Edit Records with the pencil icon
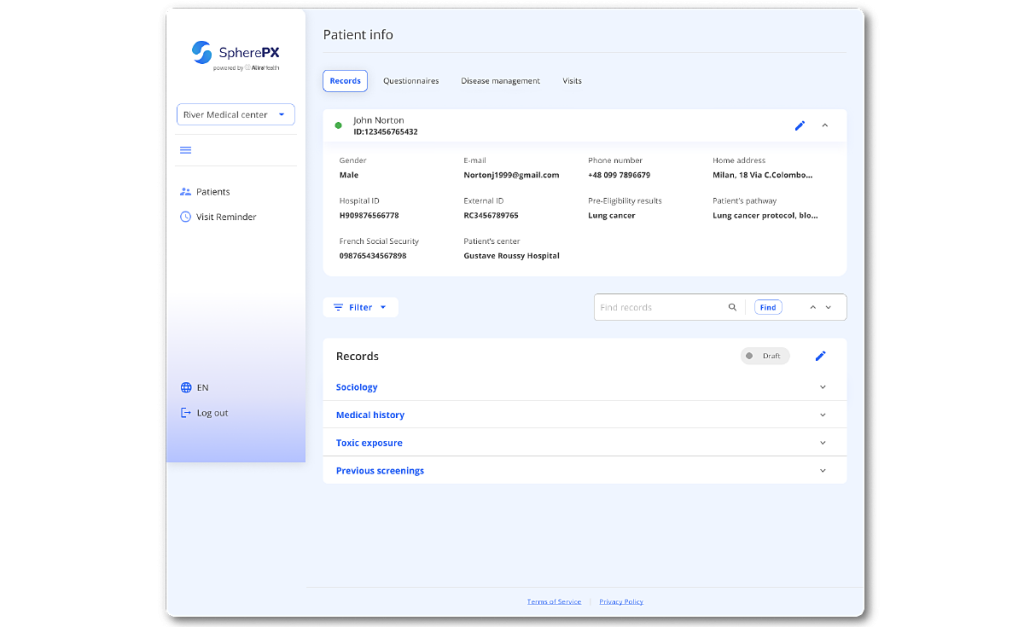The width and height of the screenshot is (1024, 627). click(x=820, y=356)
